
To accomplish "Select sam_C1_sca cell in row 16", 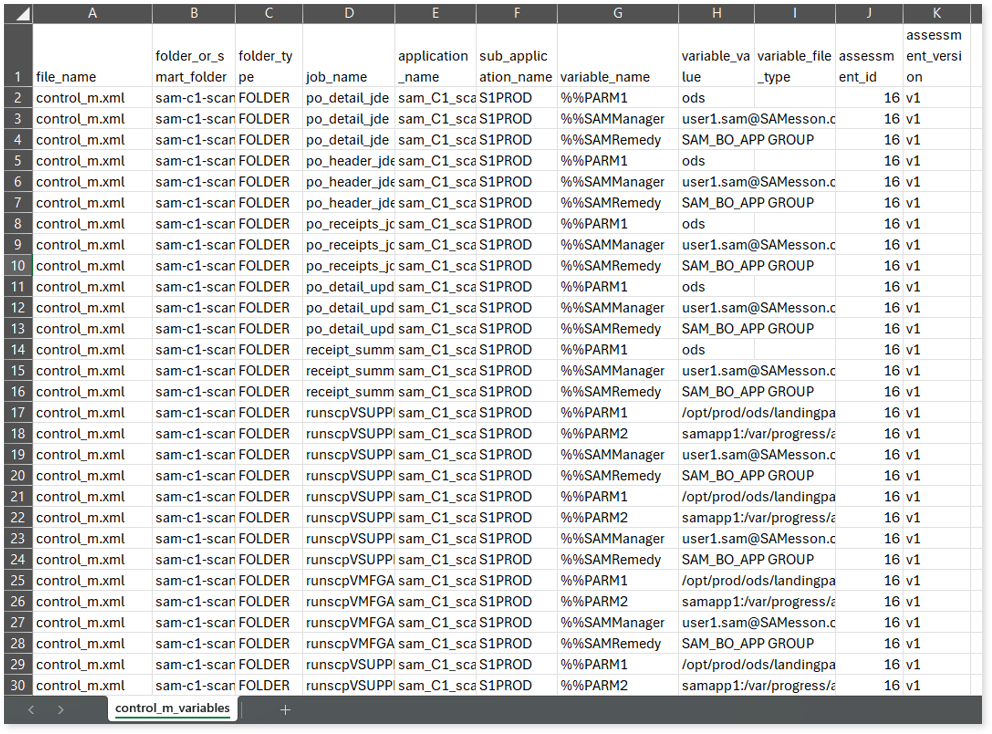I will point(435,392).
